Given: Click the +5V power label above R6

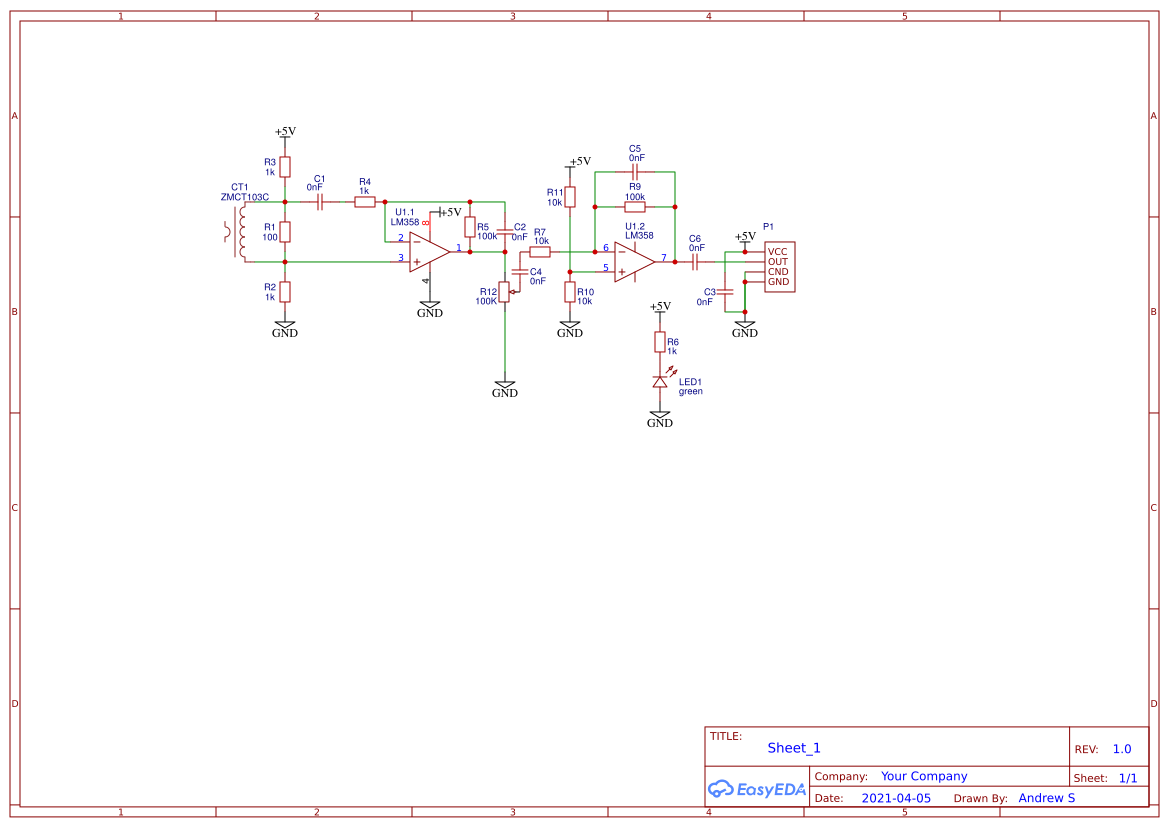Looking at the screenshot, I should coord(661,306).
